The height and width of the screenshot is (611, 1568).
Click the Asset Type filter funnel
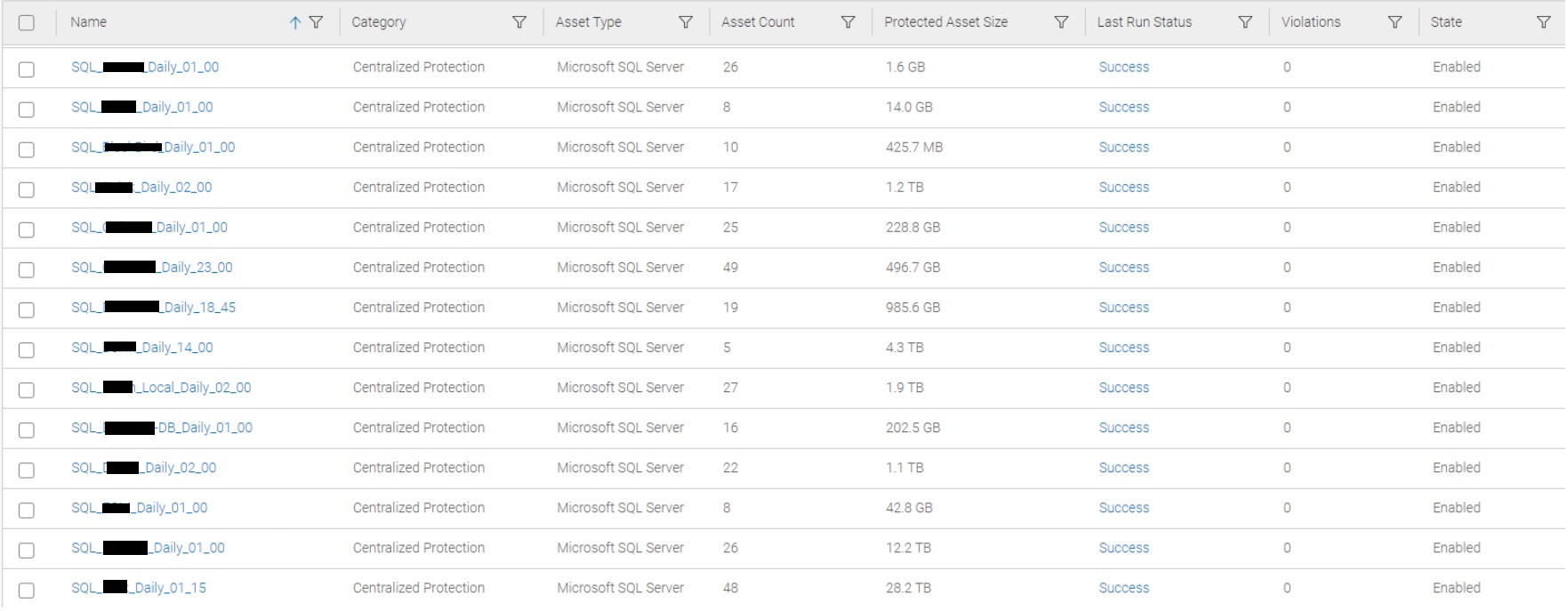pos(686,22)
